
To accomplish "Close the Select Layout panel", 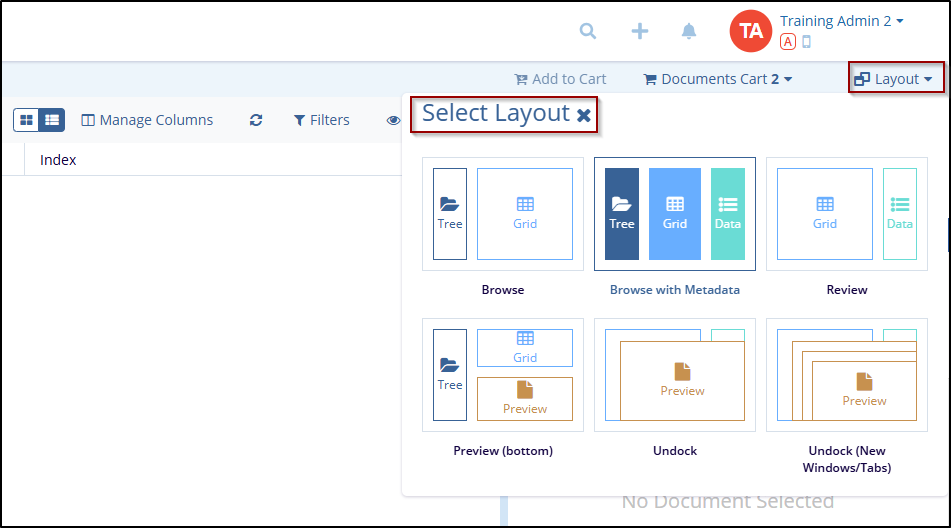I will [x=584, y=116].
